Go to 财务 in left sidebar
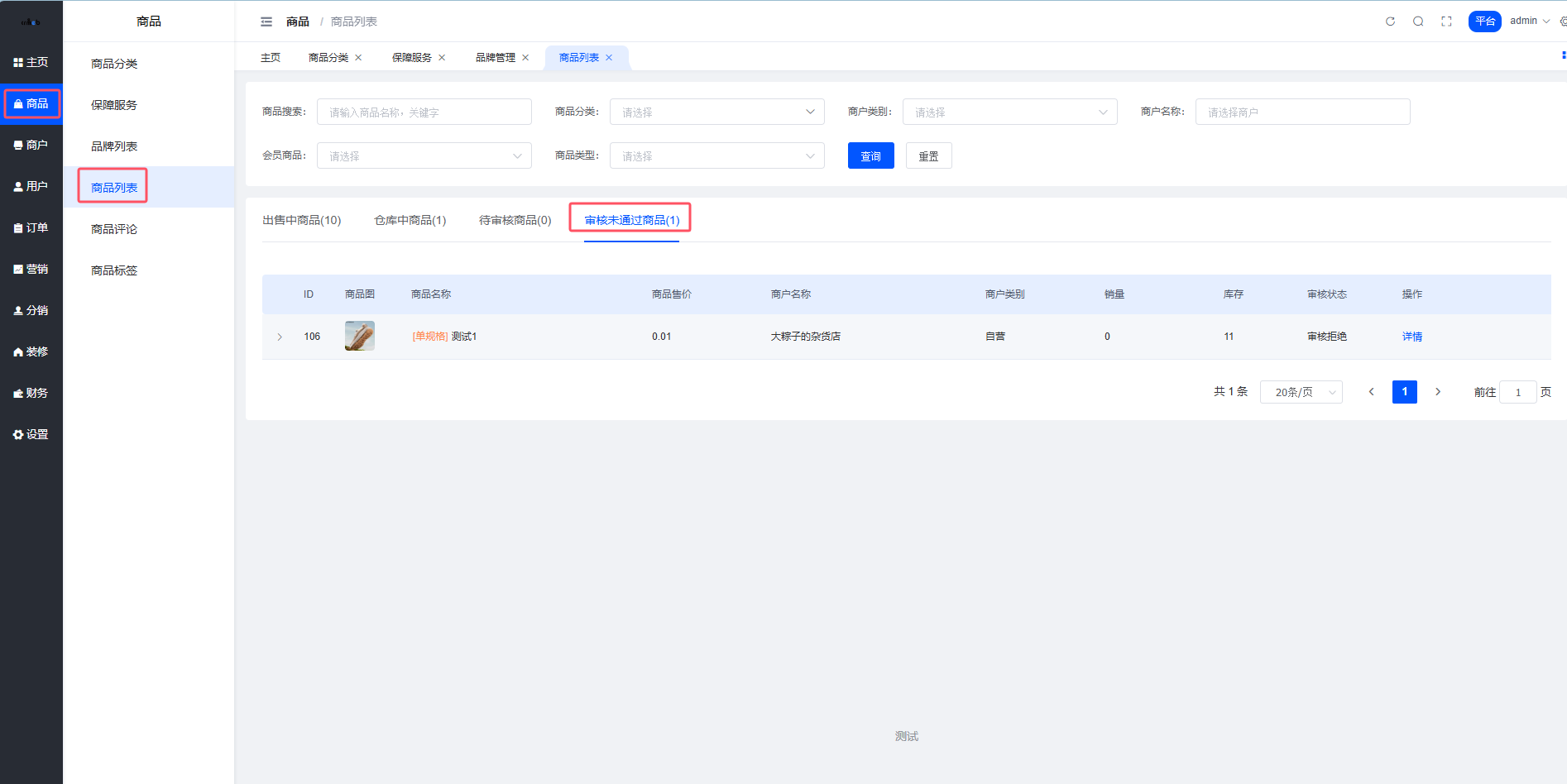This screenshot has height=784, width=1567. pyautogui.click(x=31, y=393)
